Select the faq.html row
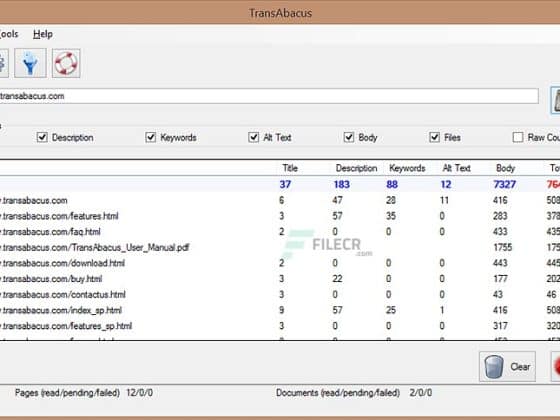 (x=279, y=231)
